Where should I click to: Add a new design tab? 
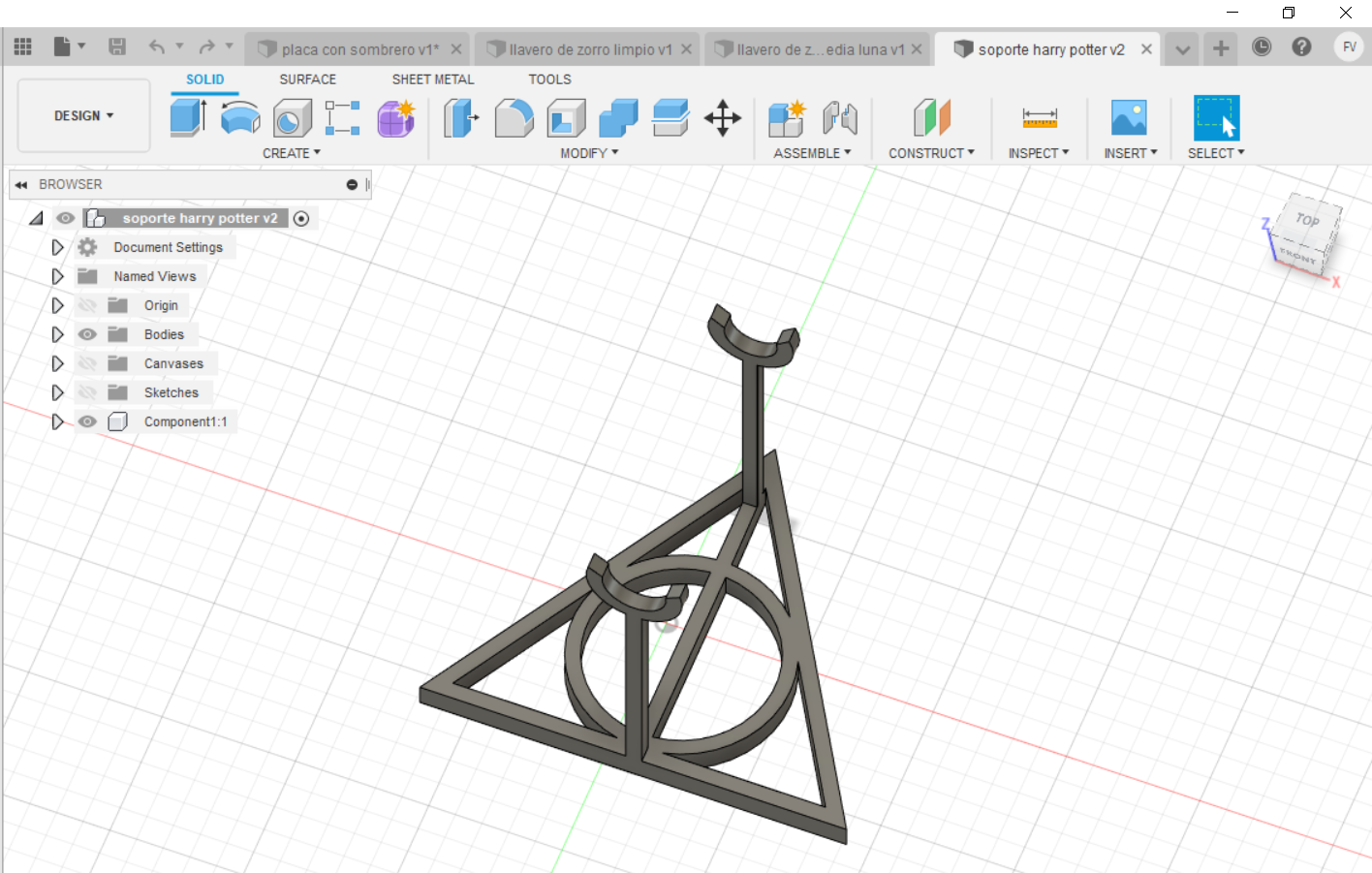coord(1221,47)
